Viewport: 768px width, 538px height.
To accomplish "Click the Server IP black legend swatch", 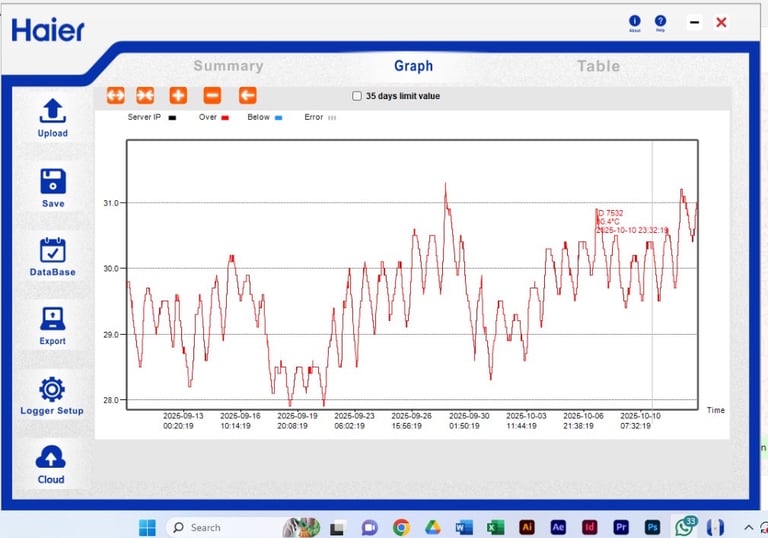I will click(172, 118).
